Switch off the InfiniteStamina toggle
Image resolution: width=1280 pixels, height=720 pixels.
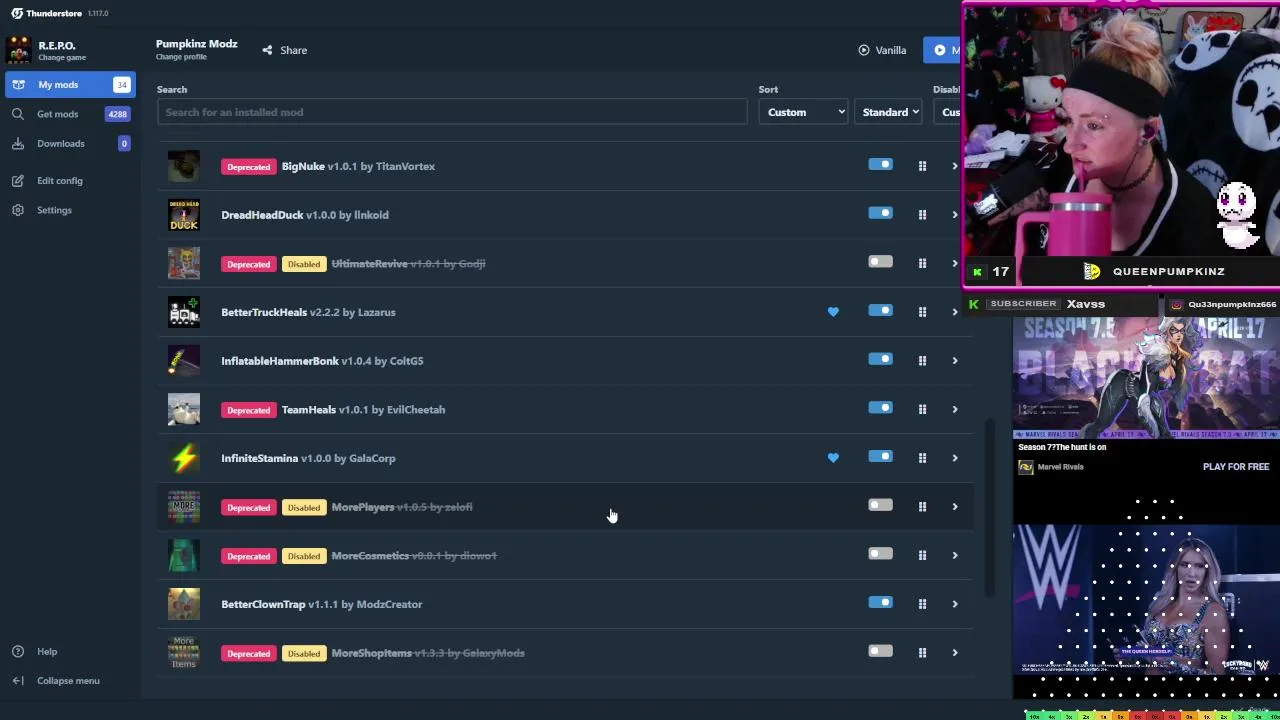[880, 456]
